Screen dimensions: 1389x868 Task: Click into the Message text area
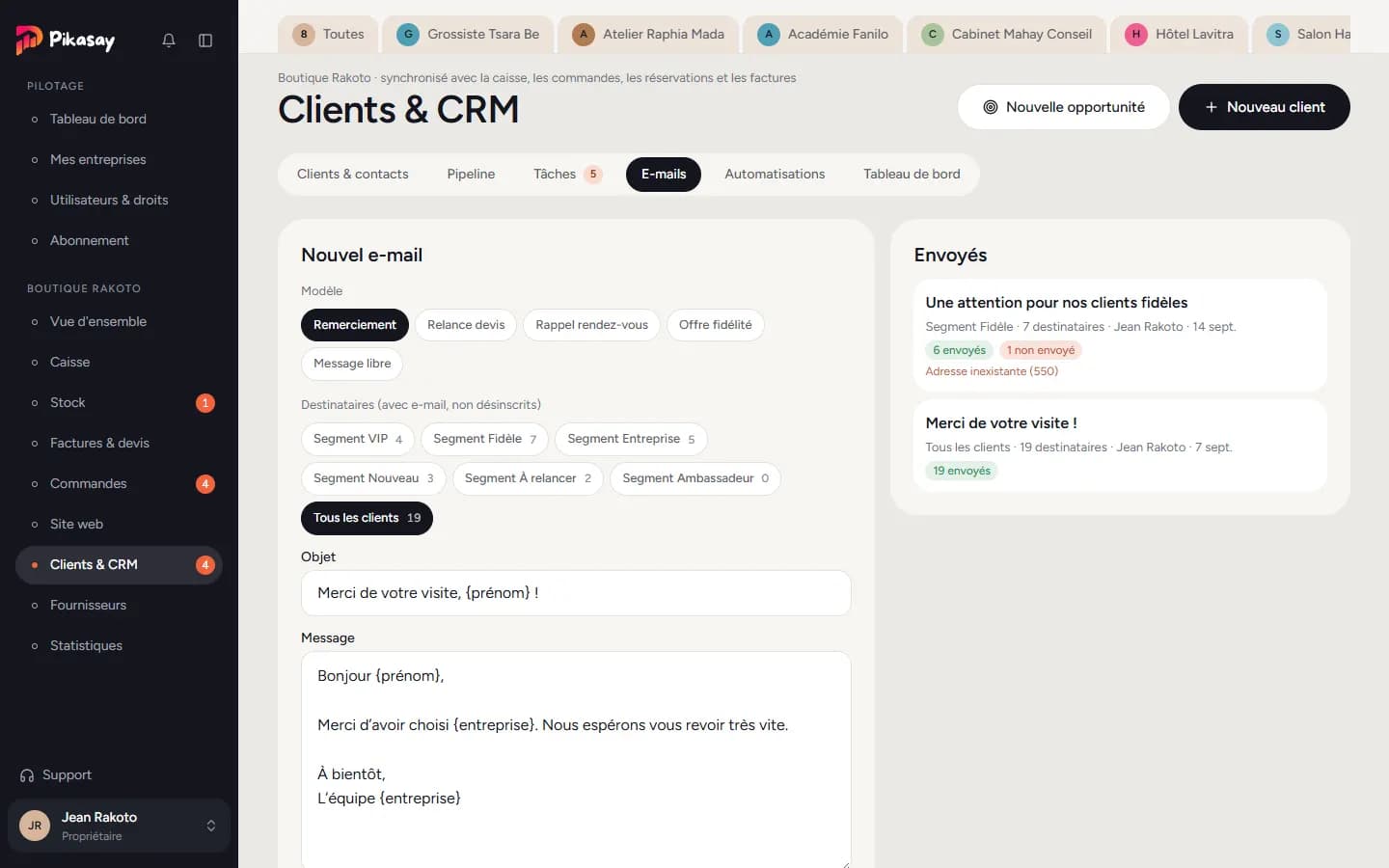tap(576, 760)
